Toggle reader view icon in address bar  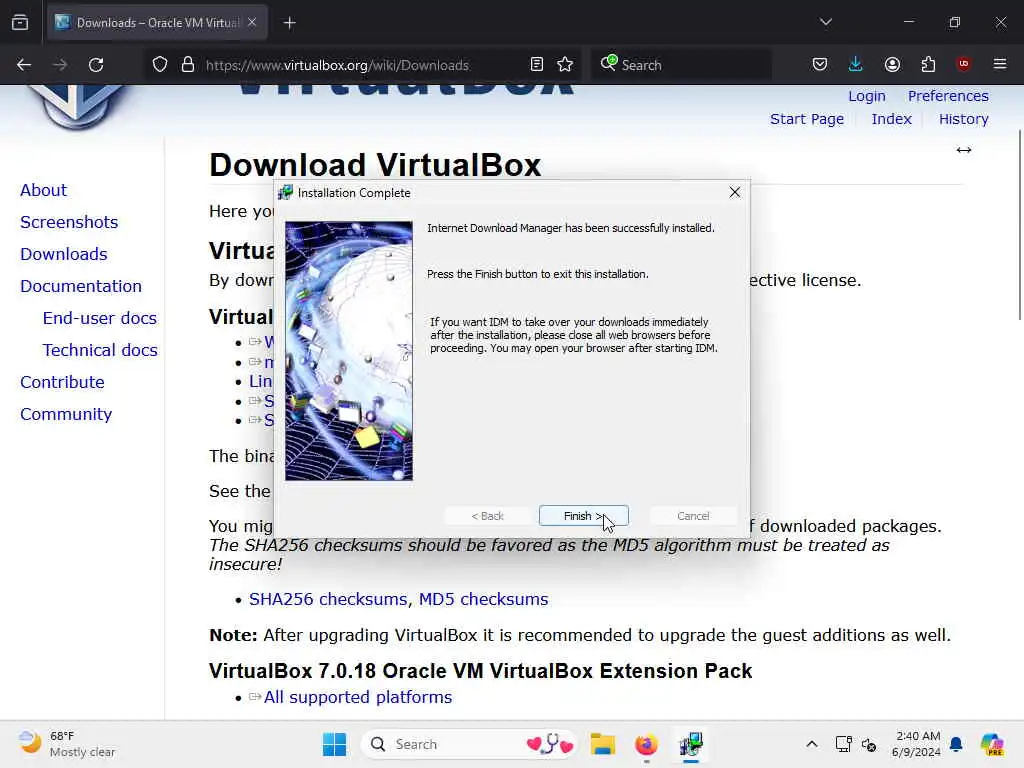coord(537,65)
